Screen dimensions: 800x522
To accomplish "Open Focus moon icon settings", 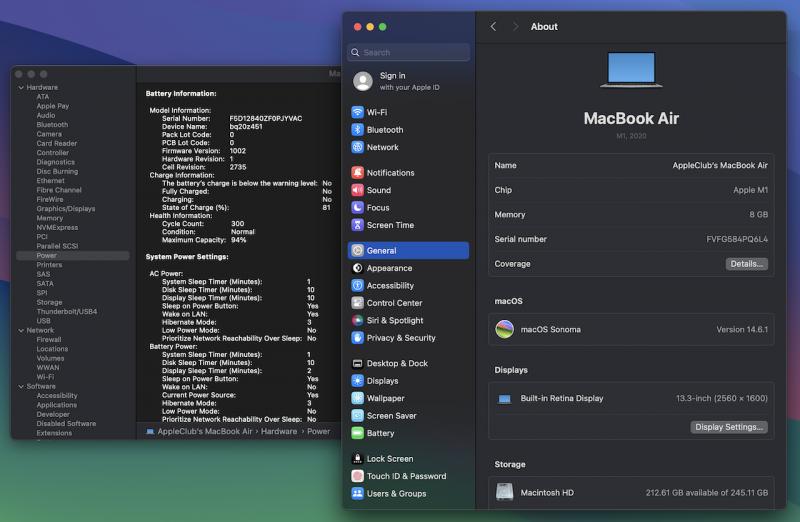I will [x=358, y=208].
